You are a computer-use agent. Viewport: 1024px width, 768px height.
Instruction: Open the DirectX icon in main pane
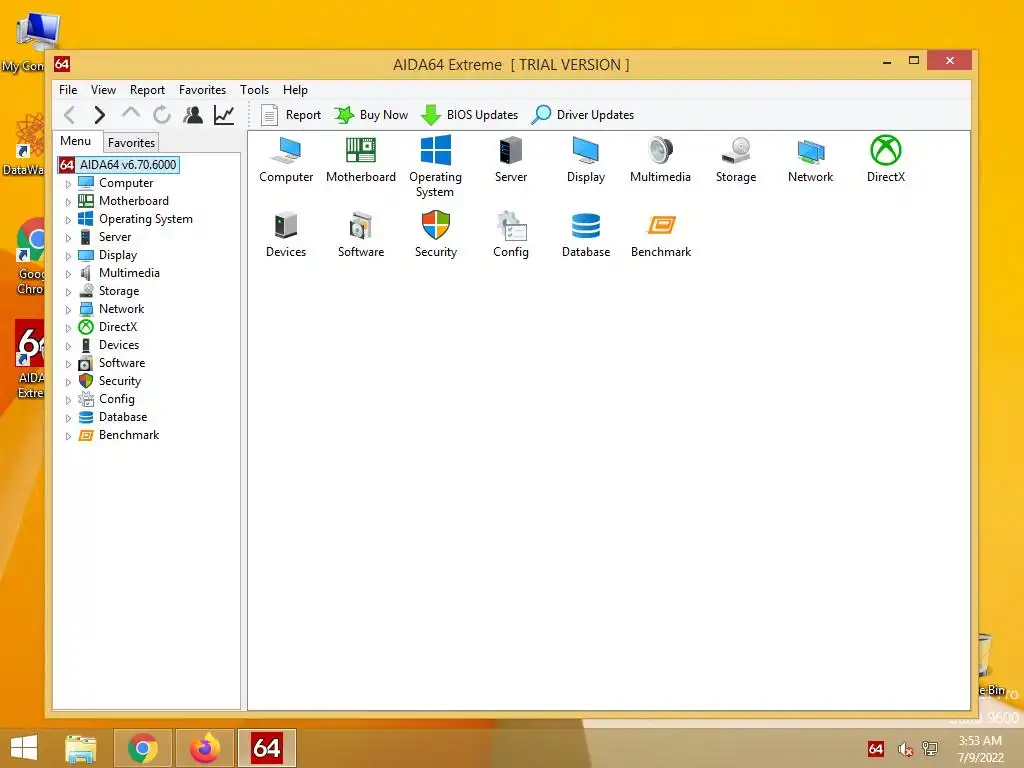[x=886, y=159]
